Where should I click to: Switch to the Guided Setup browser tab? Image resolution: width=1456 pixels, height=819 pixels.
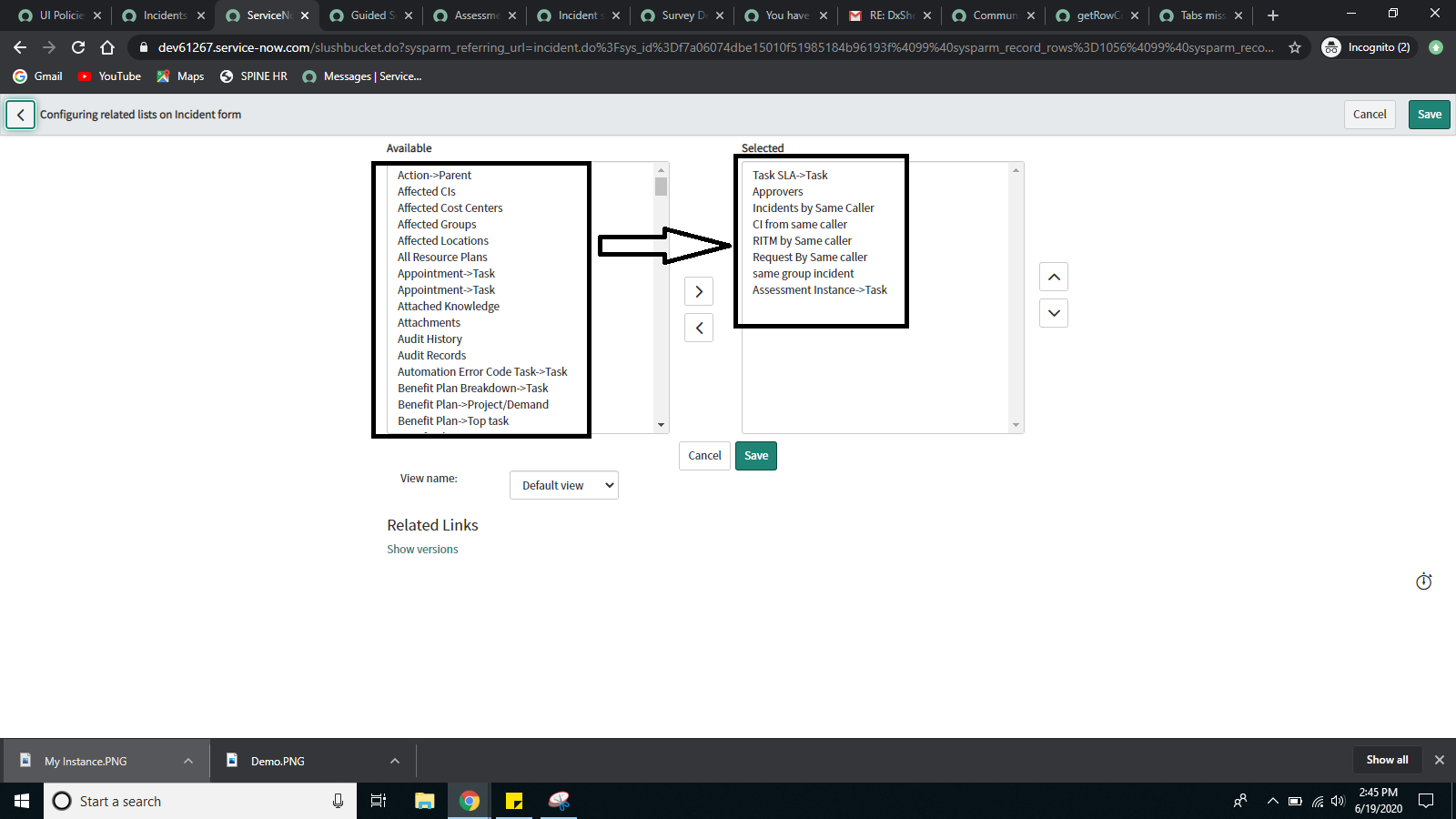[368, 15]
